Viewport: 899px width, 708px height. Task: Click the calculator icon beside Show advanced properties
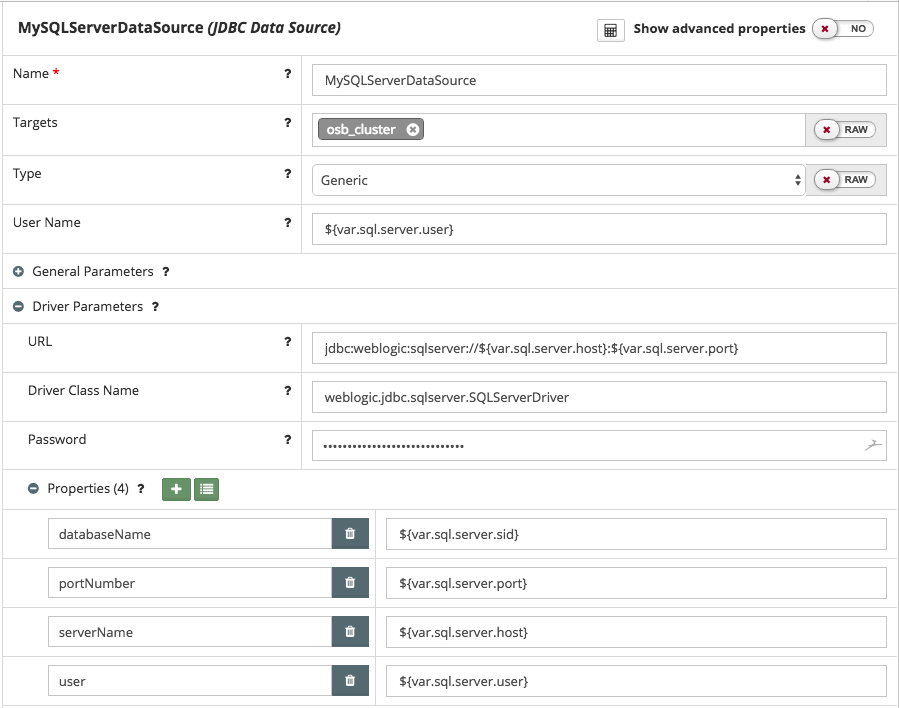click(610, 30)
